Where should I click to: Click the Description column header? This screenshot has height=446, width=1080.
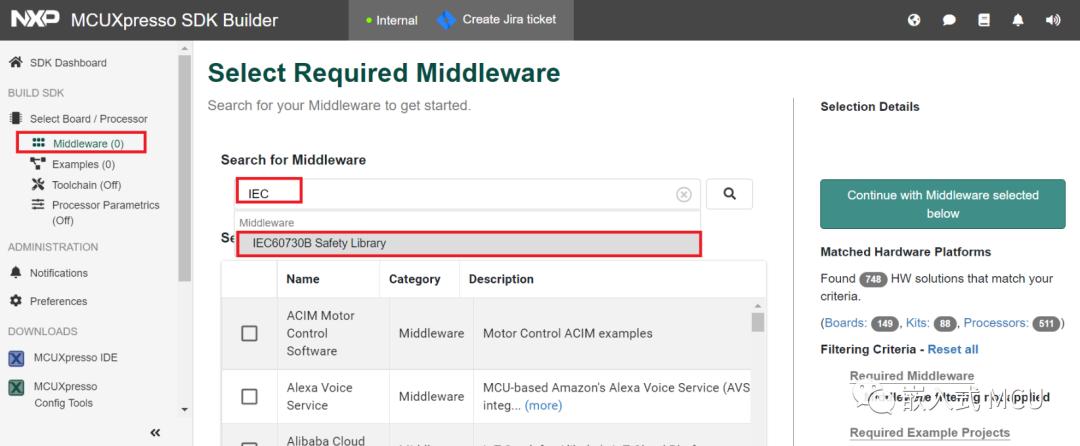coord(501,279)
